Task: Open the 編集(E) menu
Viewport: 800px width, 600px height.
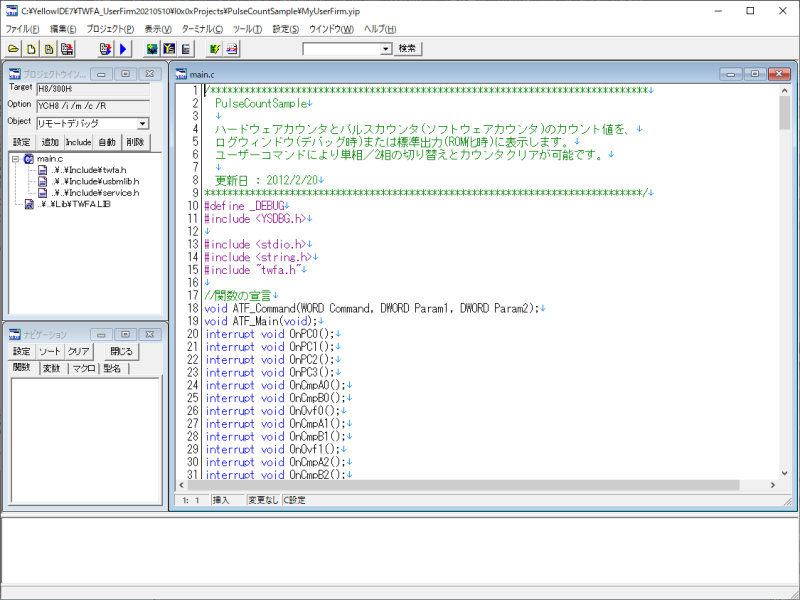Action: (63, 29)
